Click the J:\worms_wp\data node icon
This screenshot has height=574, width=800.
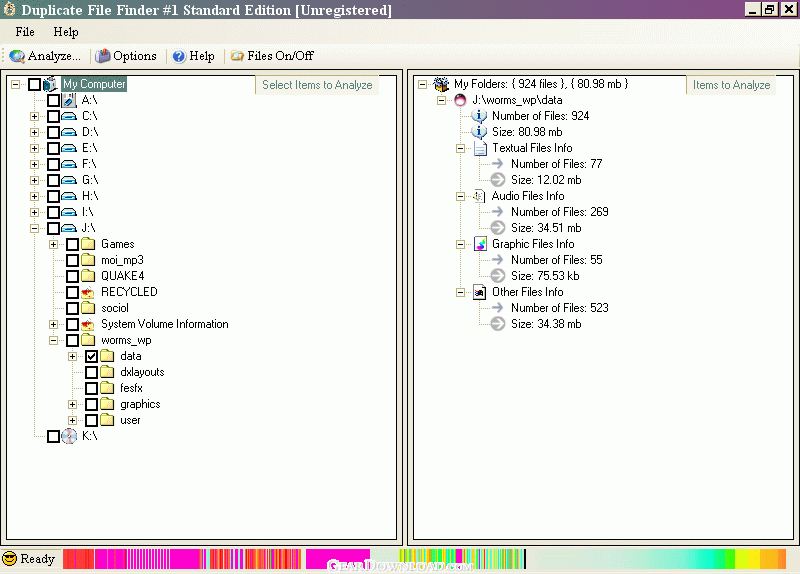(x=460, y=100)
